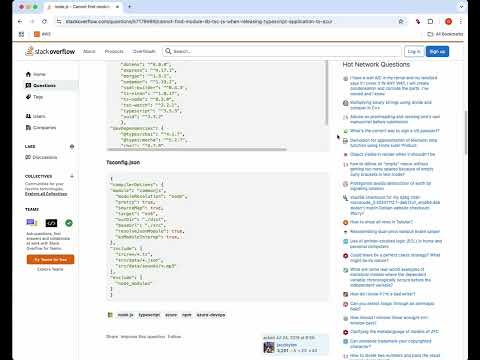Click the search magnifier icon

coord(168,51)
